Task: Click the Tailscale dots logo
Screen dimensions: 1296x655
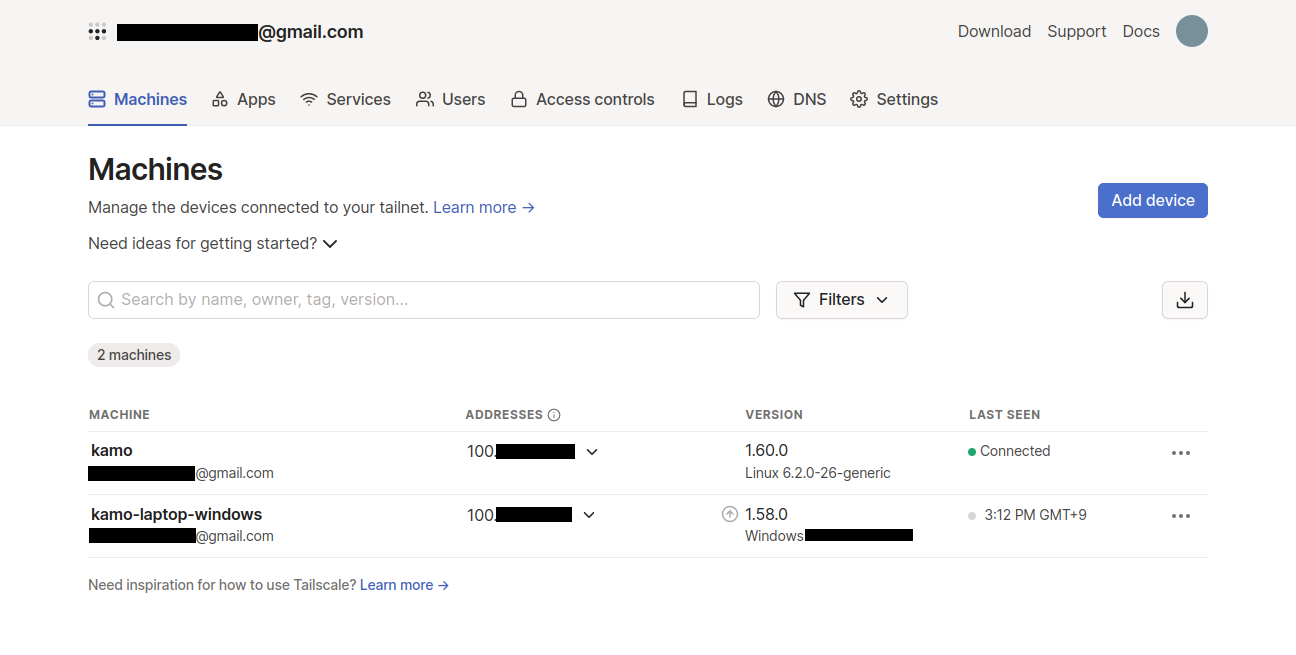Action: pos(97,32)
